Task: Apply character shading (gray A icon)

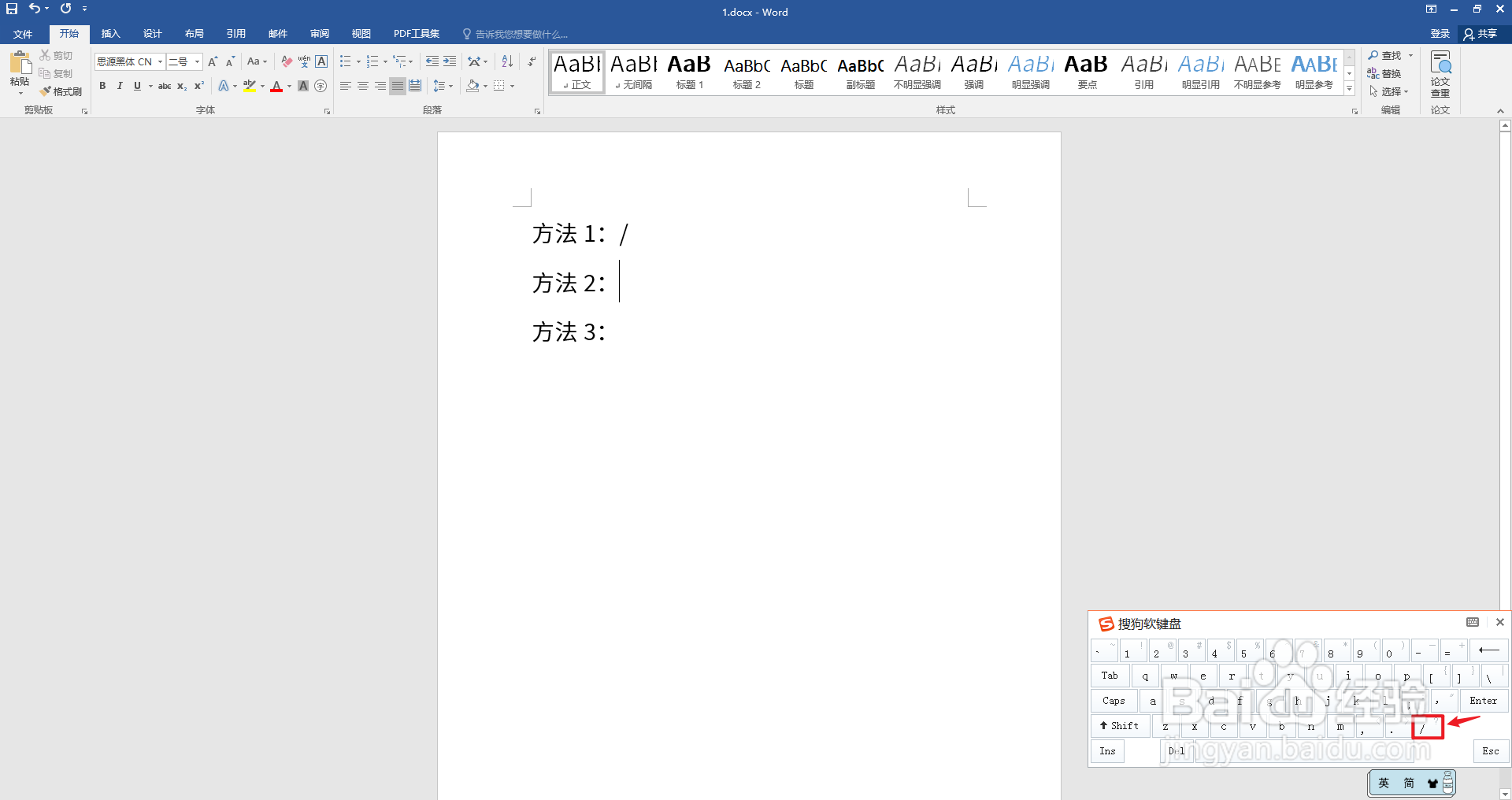Action: (303, 86)
